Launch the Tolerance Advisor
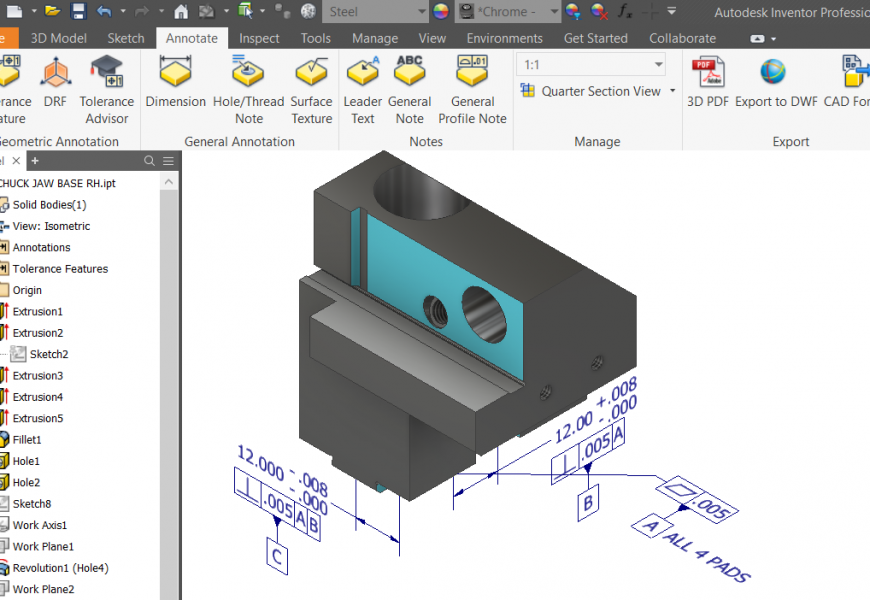870x600 pixels. click(x=107, y=90)
